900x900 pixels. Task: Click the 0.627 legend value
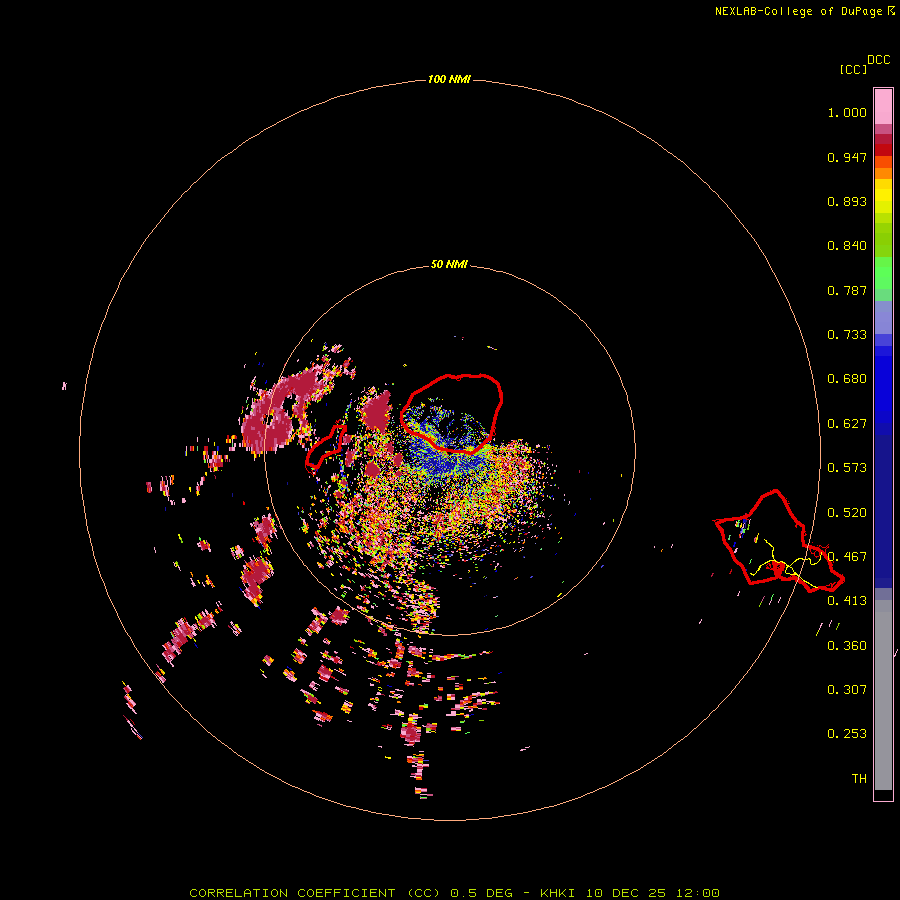(x=847, y=424)
